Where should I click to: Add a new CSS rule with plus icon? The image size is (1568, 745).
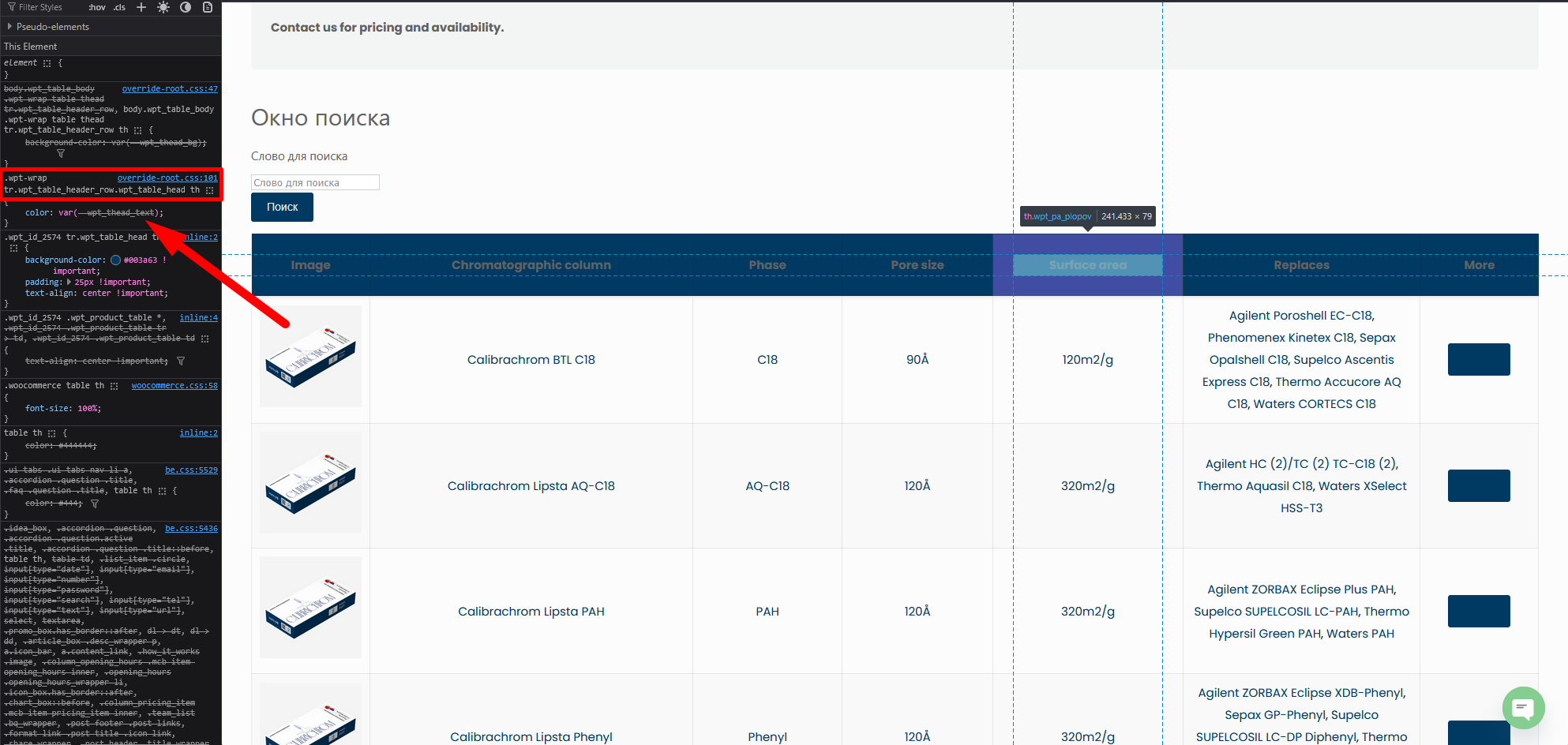click(141, 7)
